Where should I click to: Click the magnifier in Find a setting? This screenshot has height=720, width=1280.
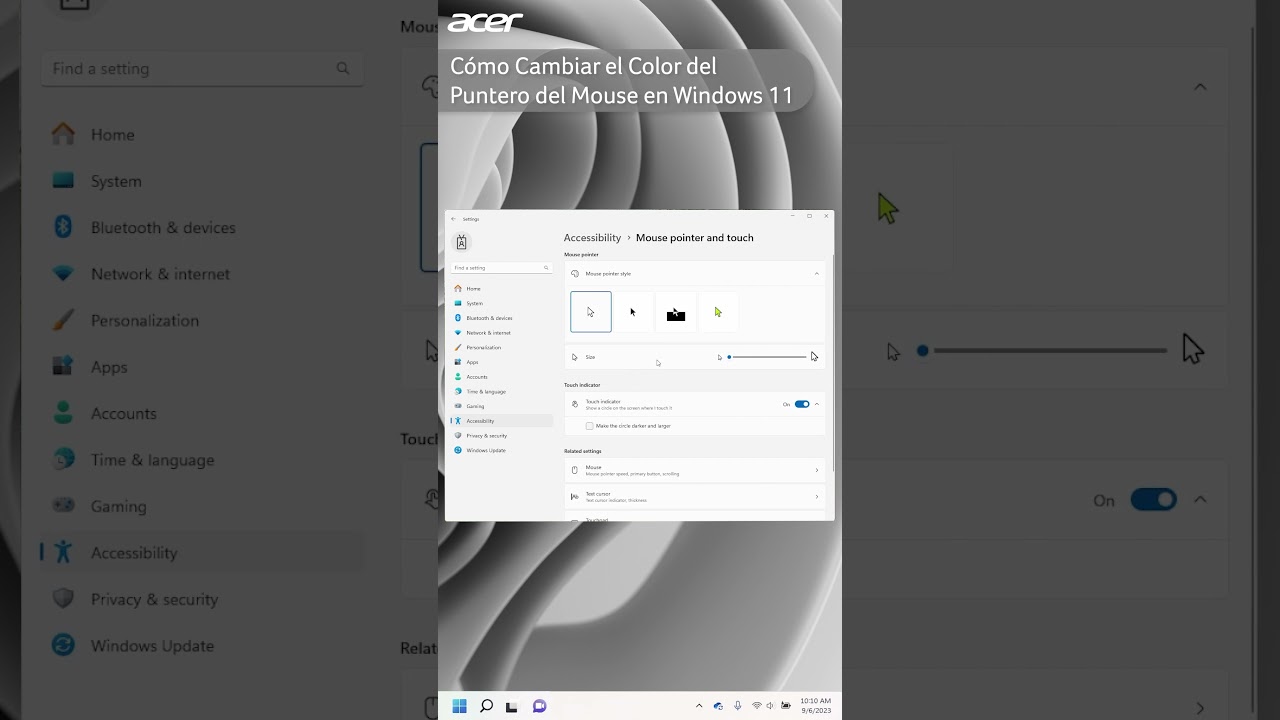point(546,268)
